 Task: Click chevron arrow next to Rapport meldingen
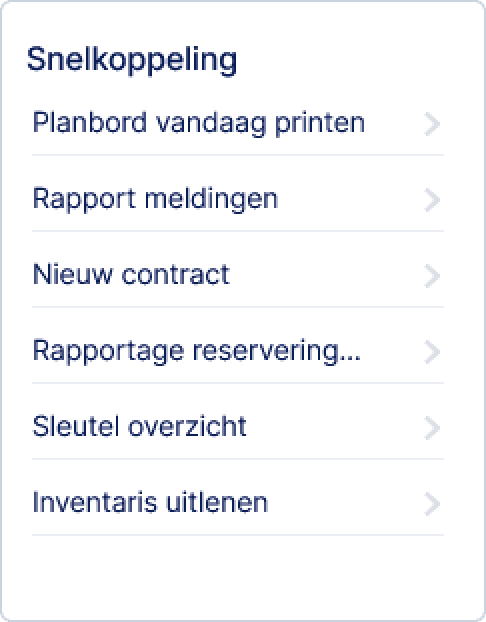[x=432, y=200]
